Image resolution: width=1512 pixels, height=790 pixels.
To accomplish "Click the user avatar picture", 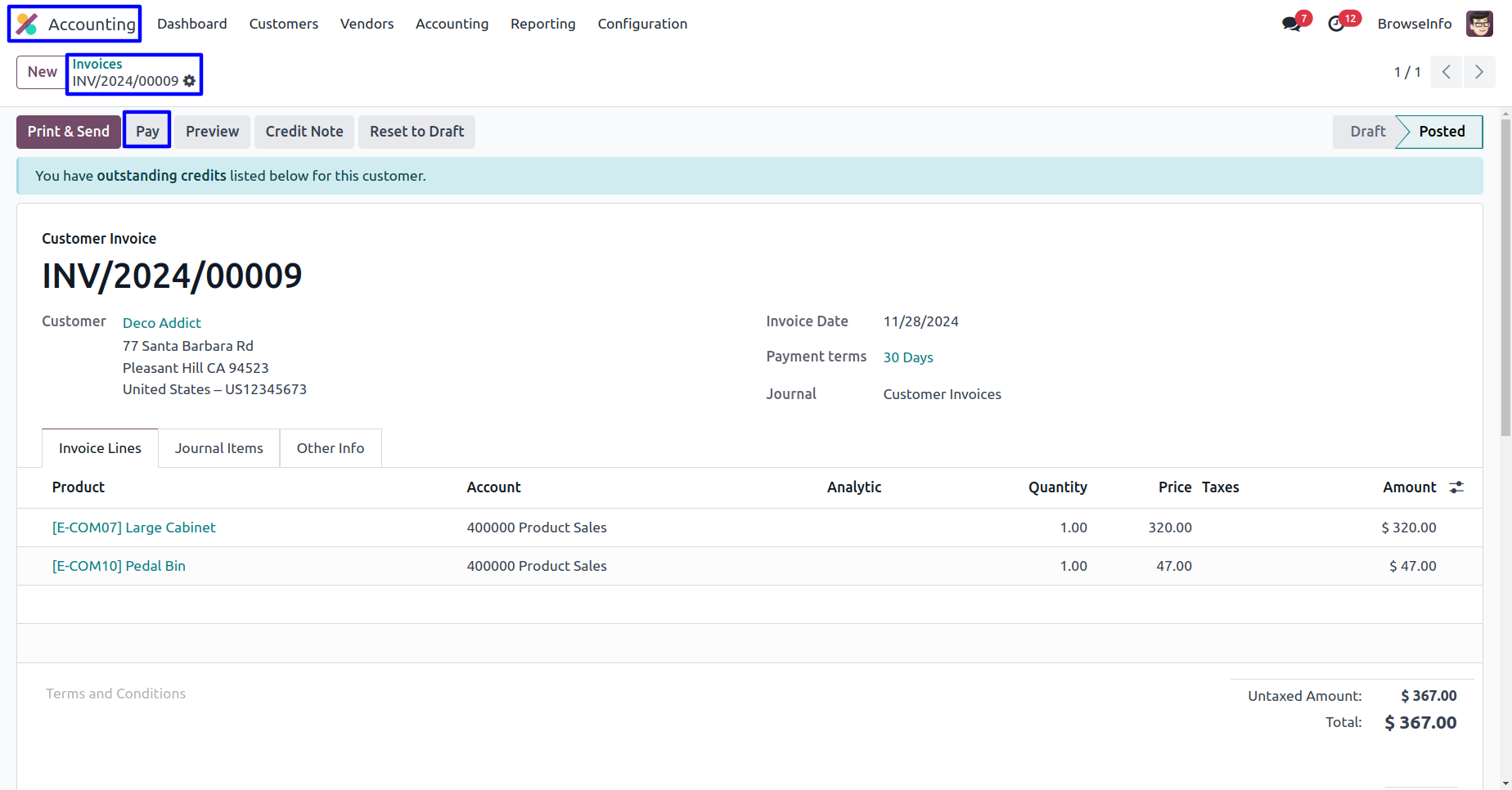I will tap(1478, 24).
